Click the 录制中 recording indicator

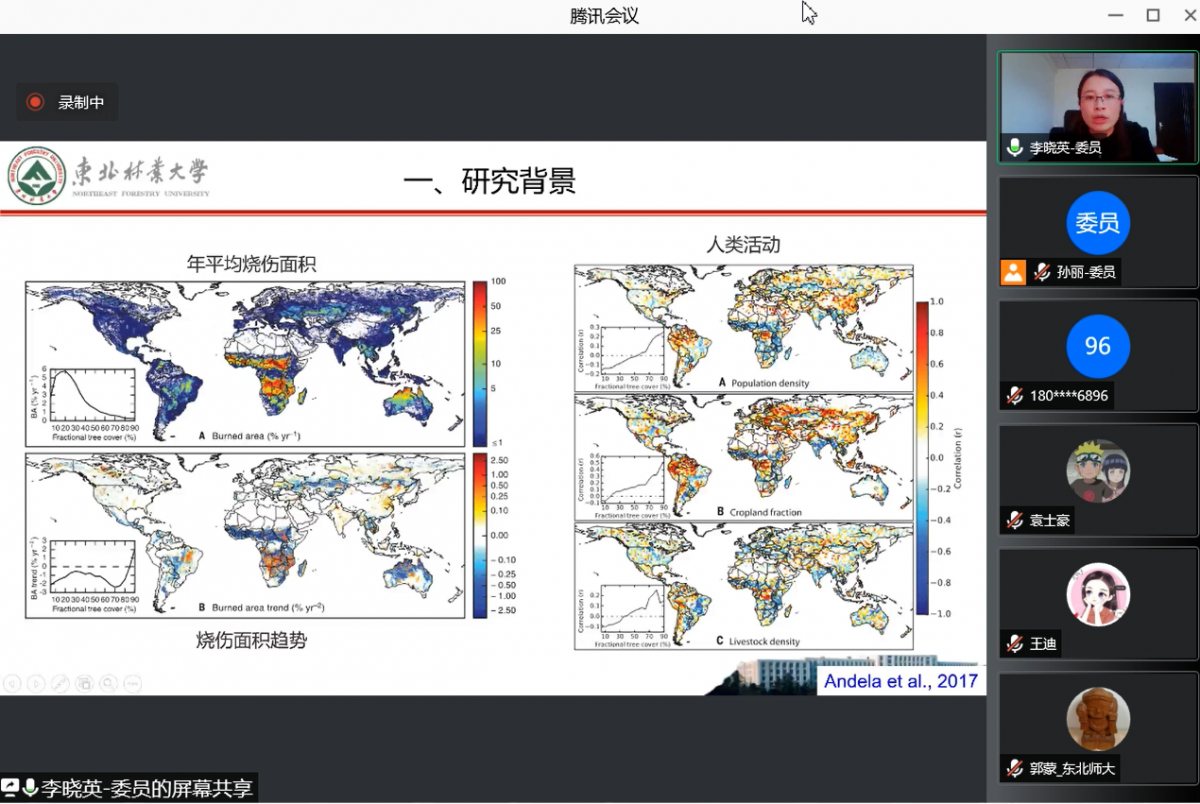(x=66, y=102)
